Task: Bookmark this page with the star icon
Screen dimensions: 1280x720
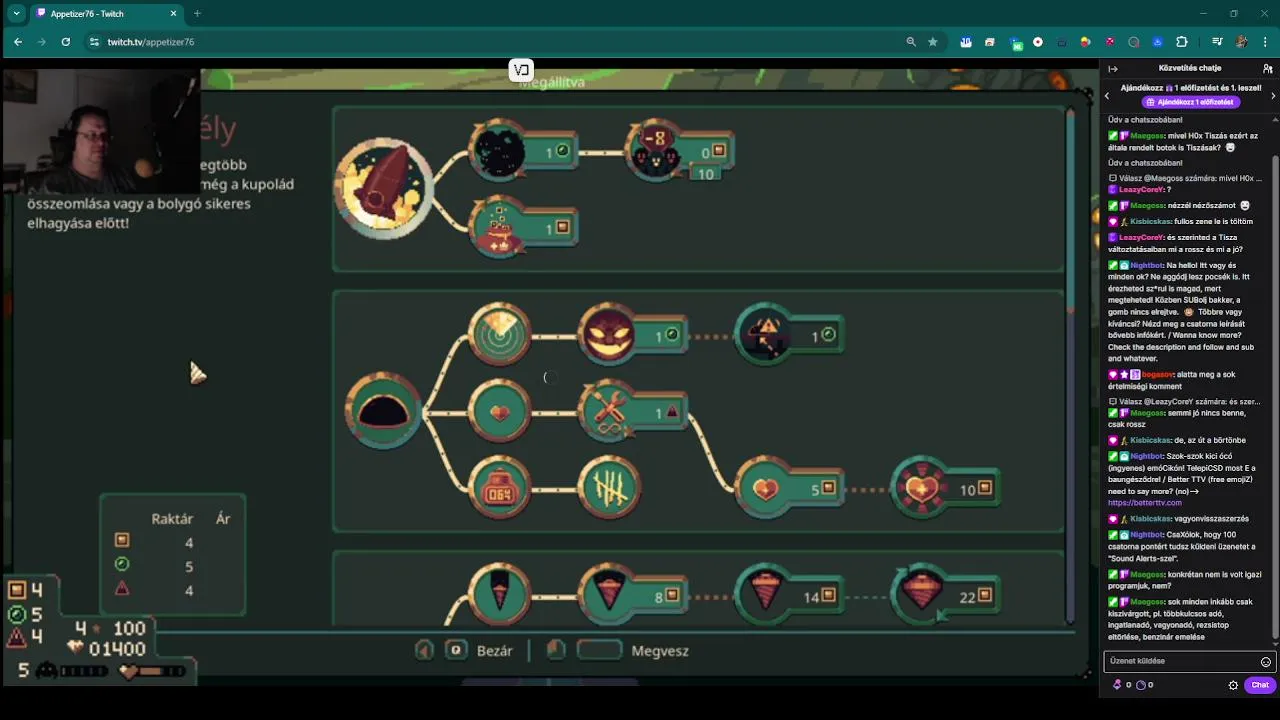Action: [933, 42]
